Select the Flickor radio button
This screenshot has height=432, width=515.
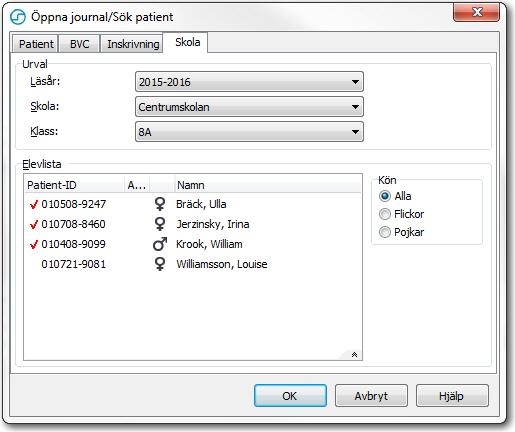(385, 214)
